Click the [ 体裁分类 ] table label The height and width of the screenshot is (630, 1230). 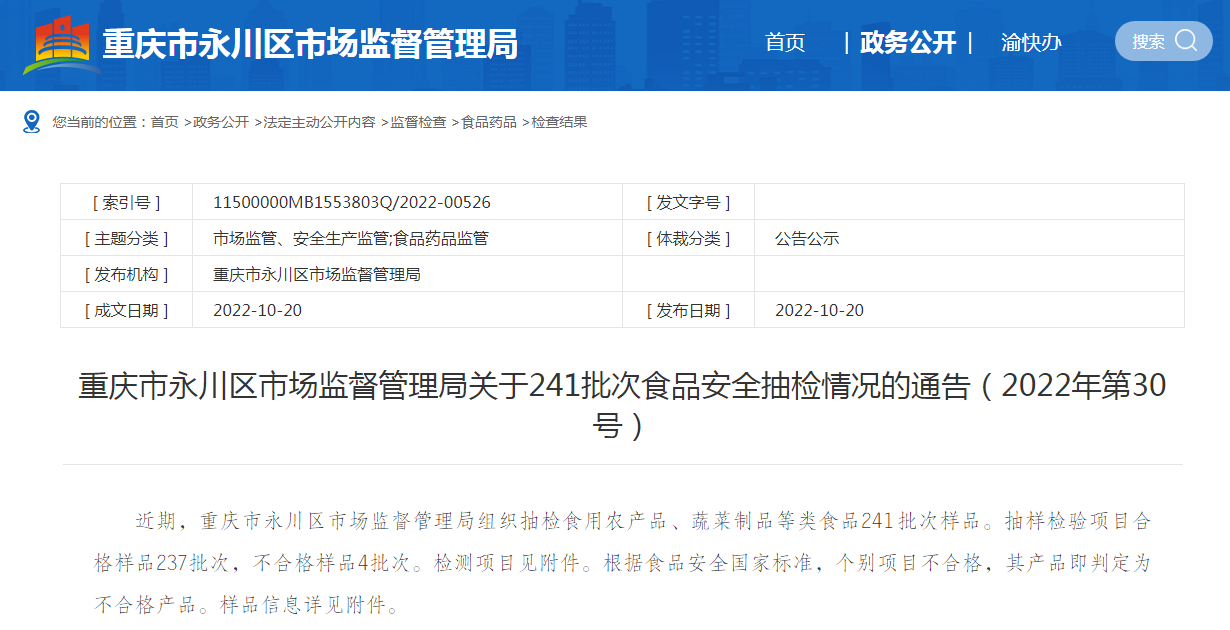pyautogui.click(x=688, y=238)
